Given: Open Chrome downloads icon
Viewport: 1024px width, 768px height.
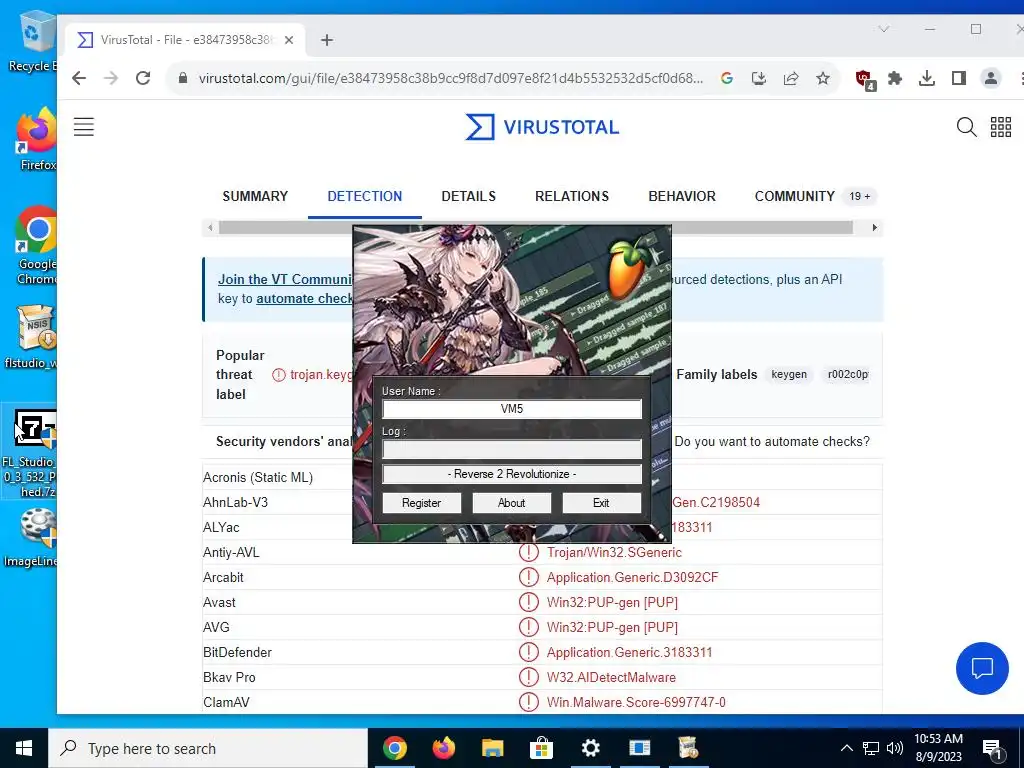Looking at the screenshot, I should click(x=927, y=78).
